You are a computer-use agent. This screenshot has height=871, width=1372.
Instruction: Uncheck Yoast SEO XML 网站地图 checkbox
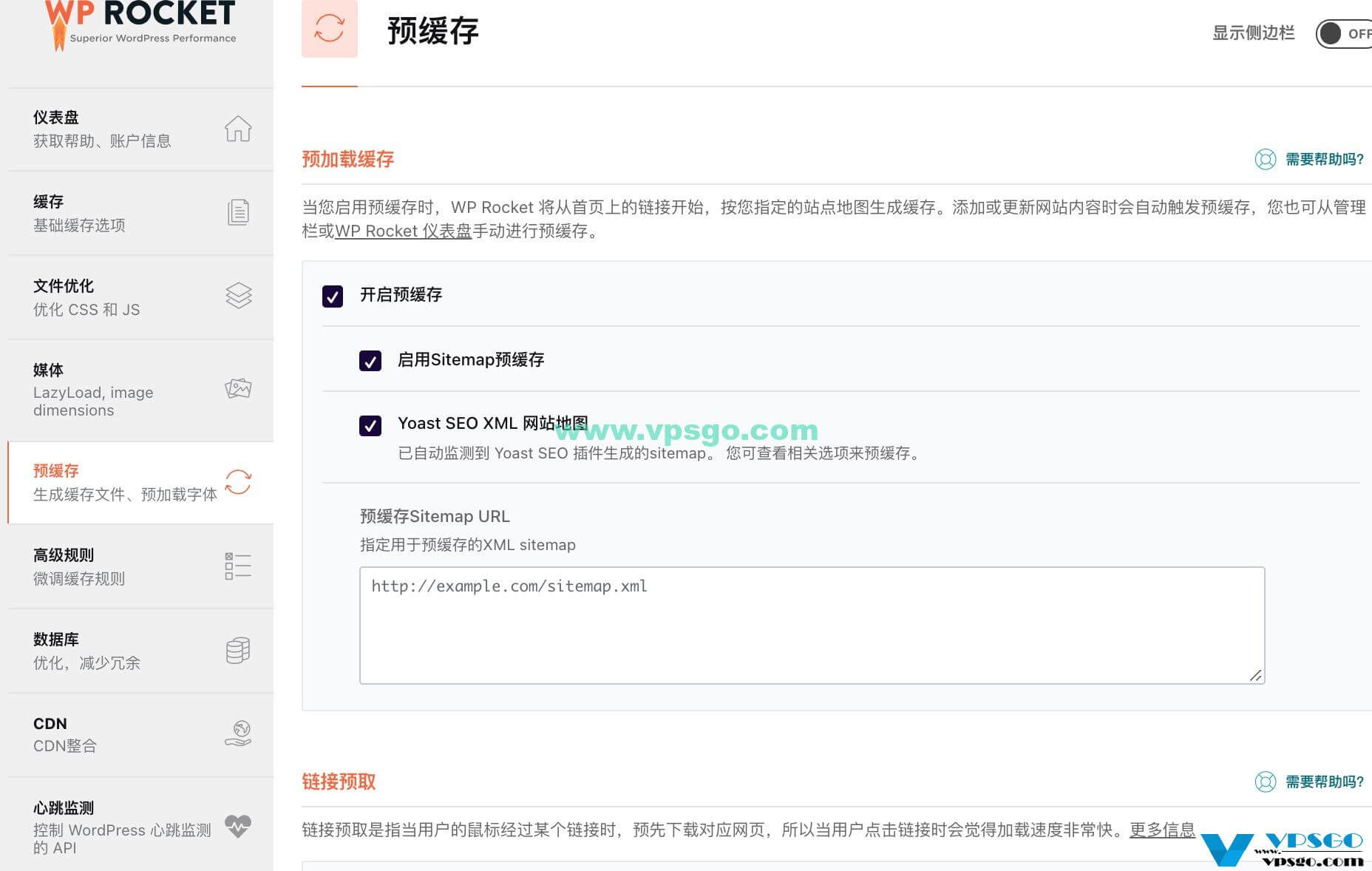(x=370, y=426)
